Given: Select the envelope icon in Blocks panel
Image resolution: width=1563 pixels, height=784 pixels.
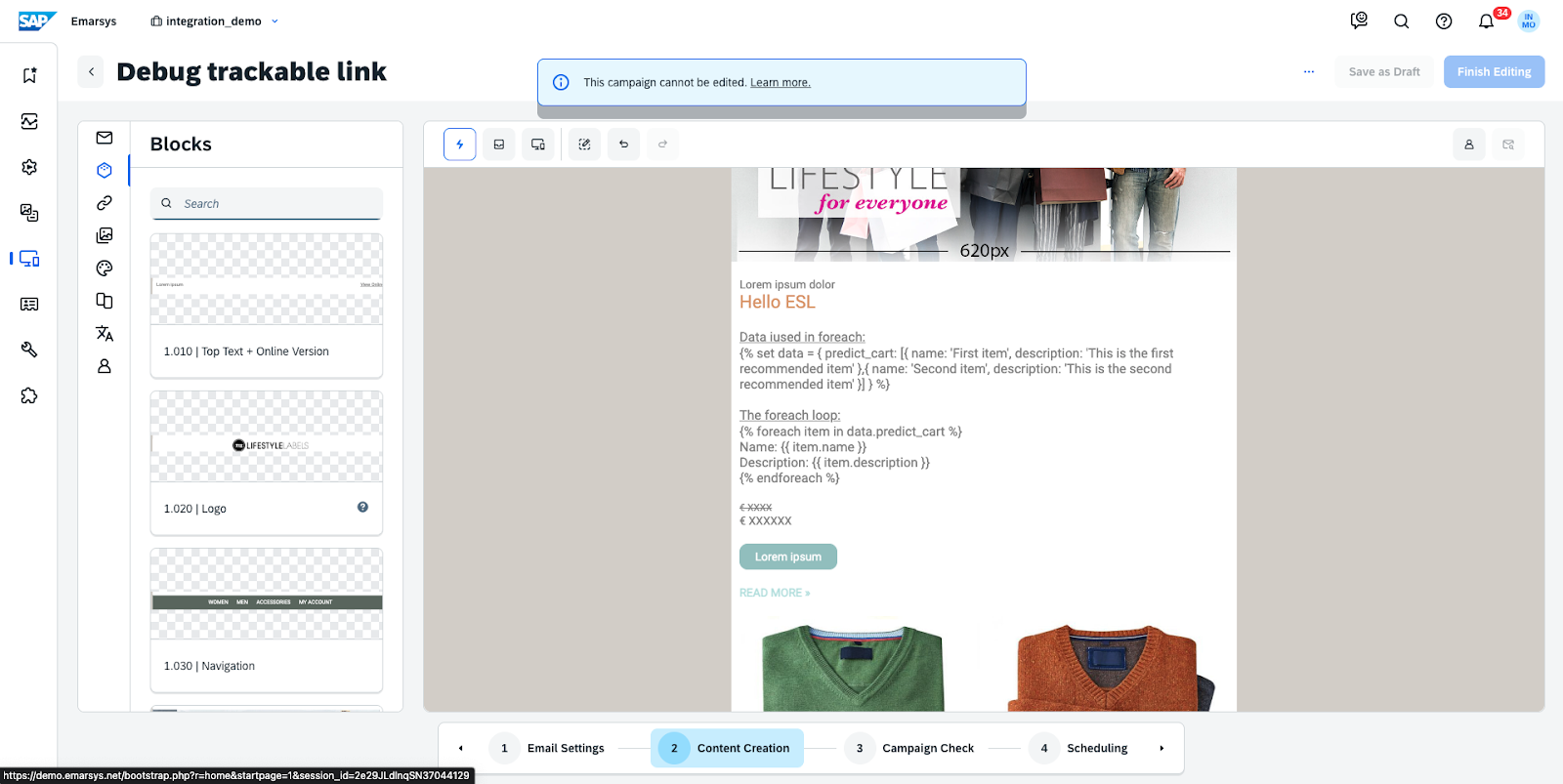Looking at the screenshot, I should point(105,138).
